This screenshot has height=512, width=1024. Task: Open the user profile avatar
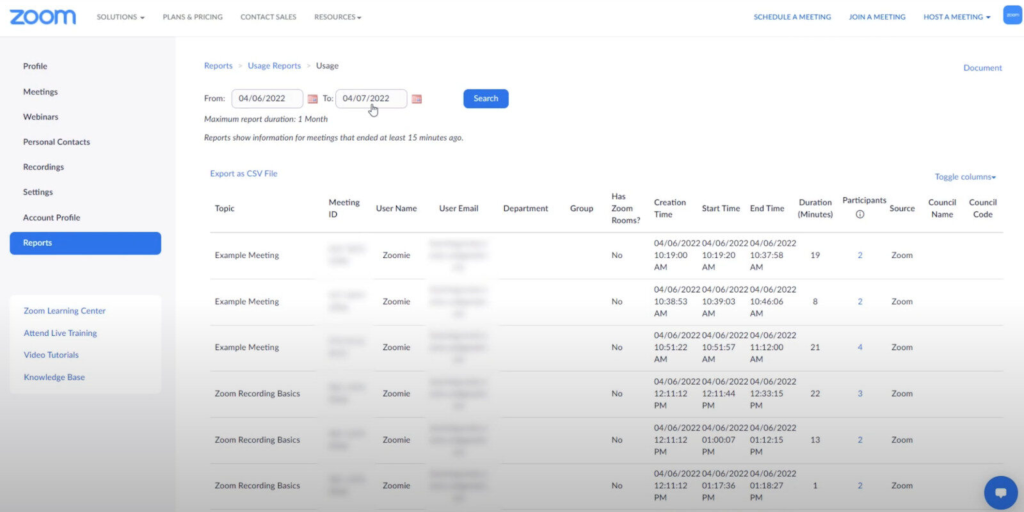(x=1011, y=17)
